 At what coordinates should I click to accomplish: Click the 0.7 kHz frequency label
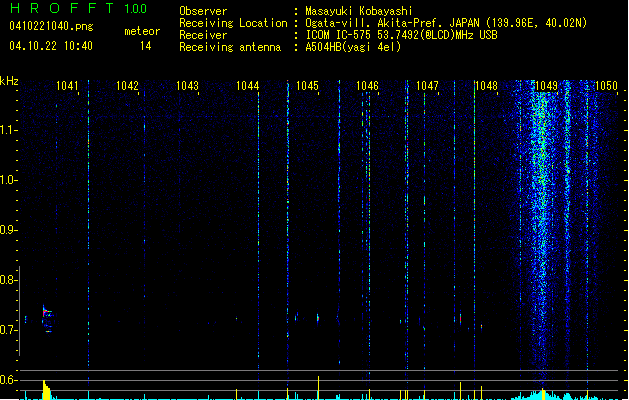[8, 330]
